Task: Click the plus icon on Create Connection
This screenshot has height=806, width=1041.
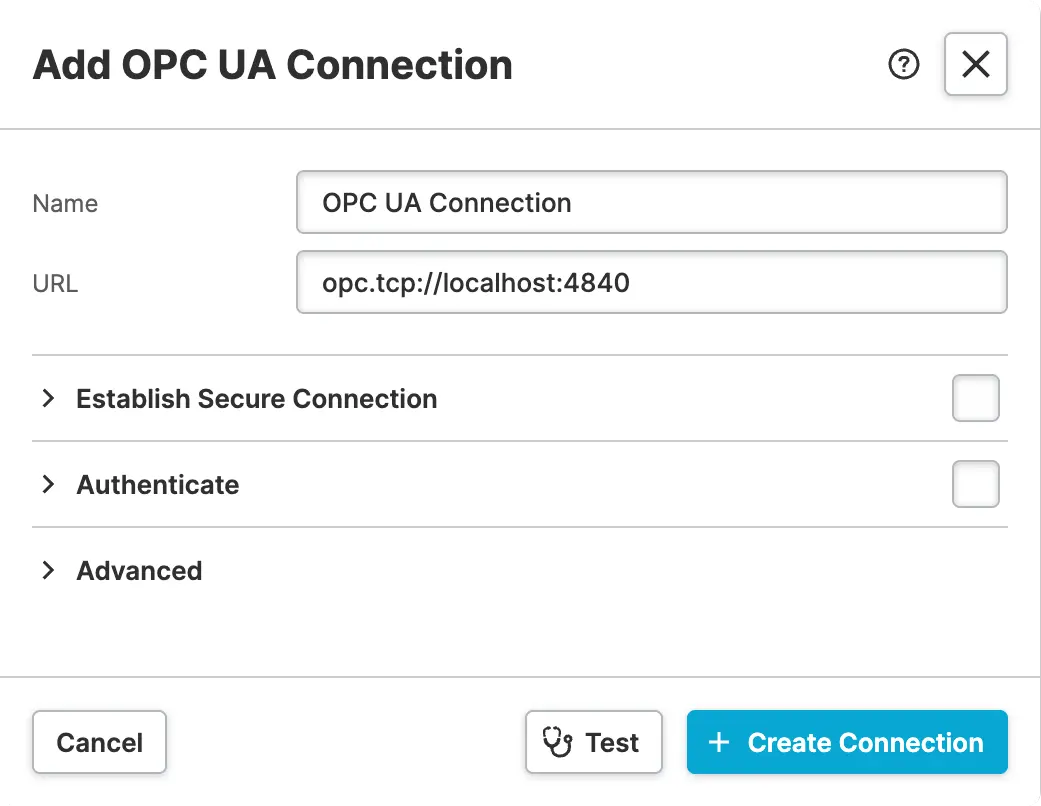Action: tap(718, 742)
